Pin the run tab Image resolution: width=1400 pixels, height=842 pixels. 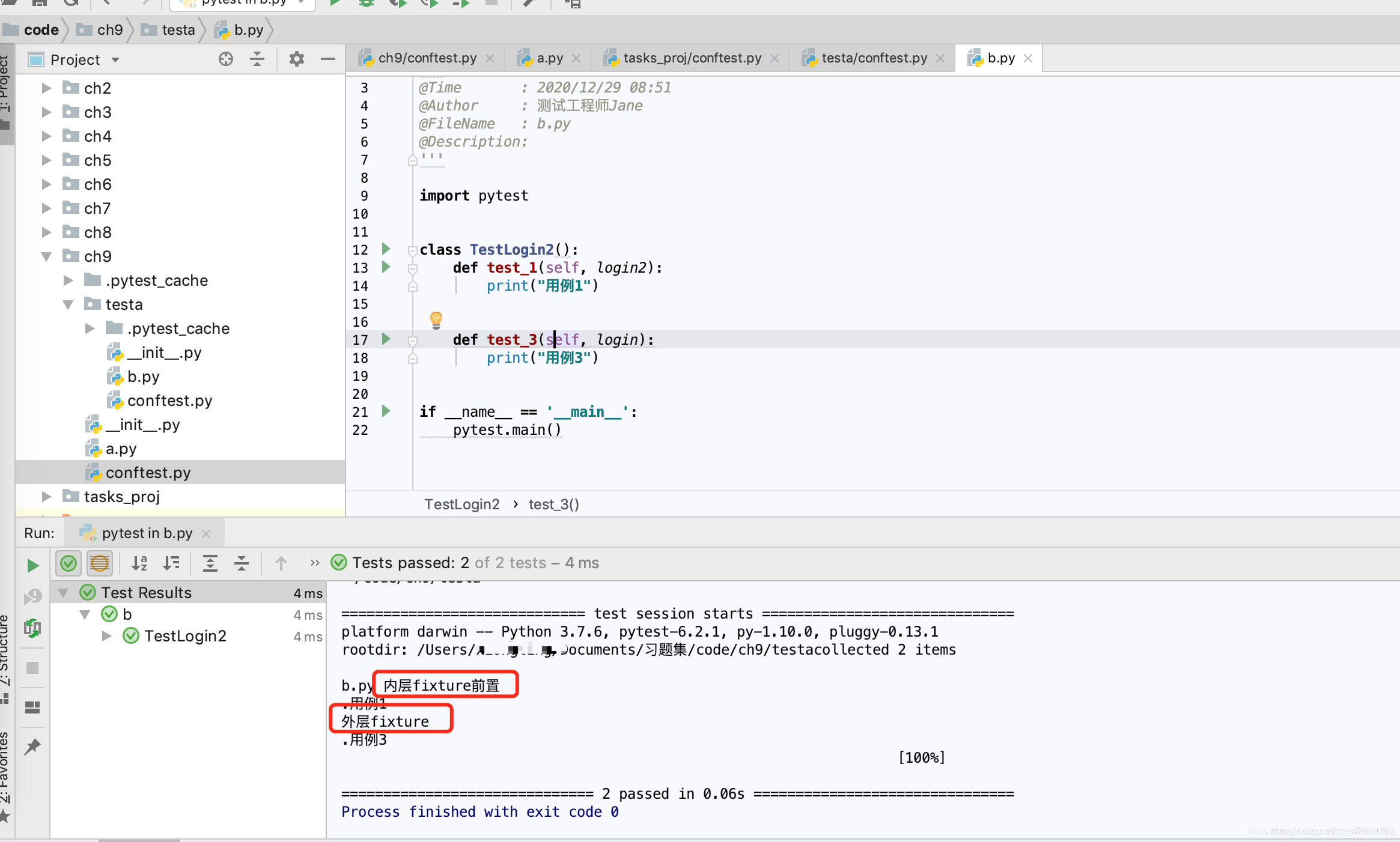click(33, 747)
